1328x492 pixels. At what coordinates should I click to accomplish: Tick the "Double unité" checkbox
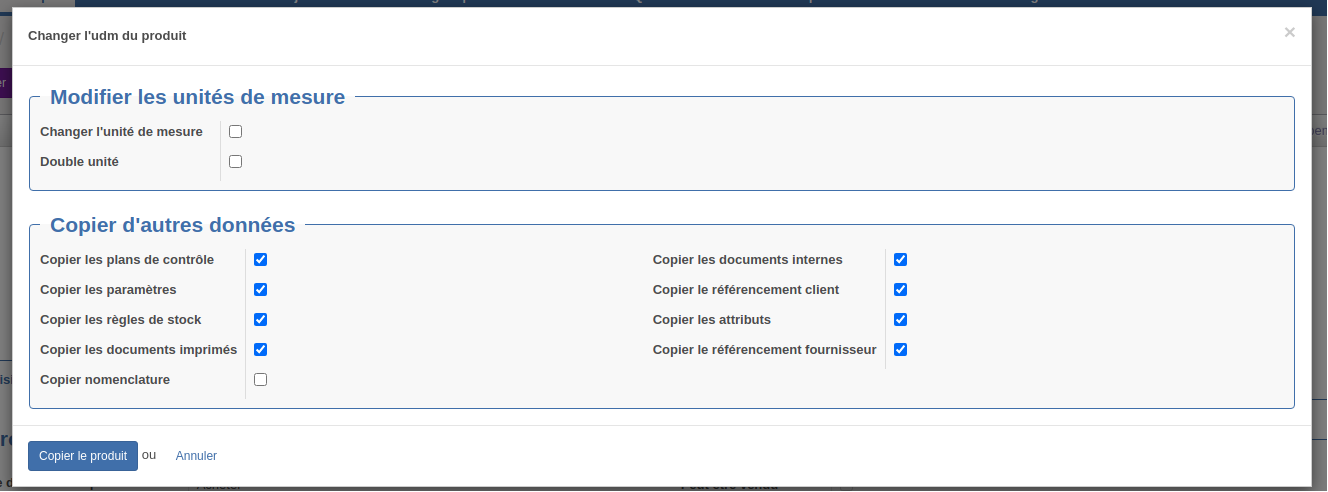pos(235,161)
